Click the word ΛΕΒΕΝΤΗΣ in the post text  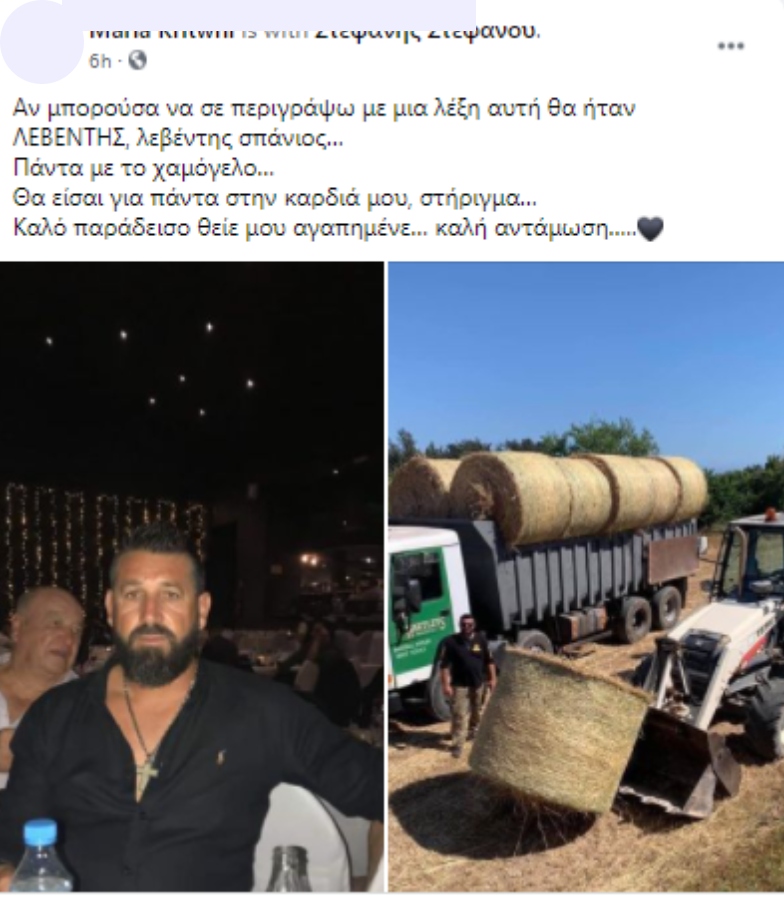68,138
